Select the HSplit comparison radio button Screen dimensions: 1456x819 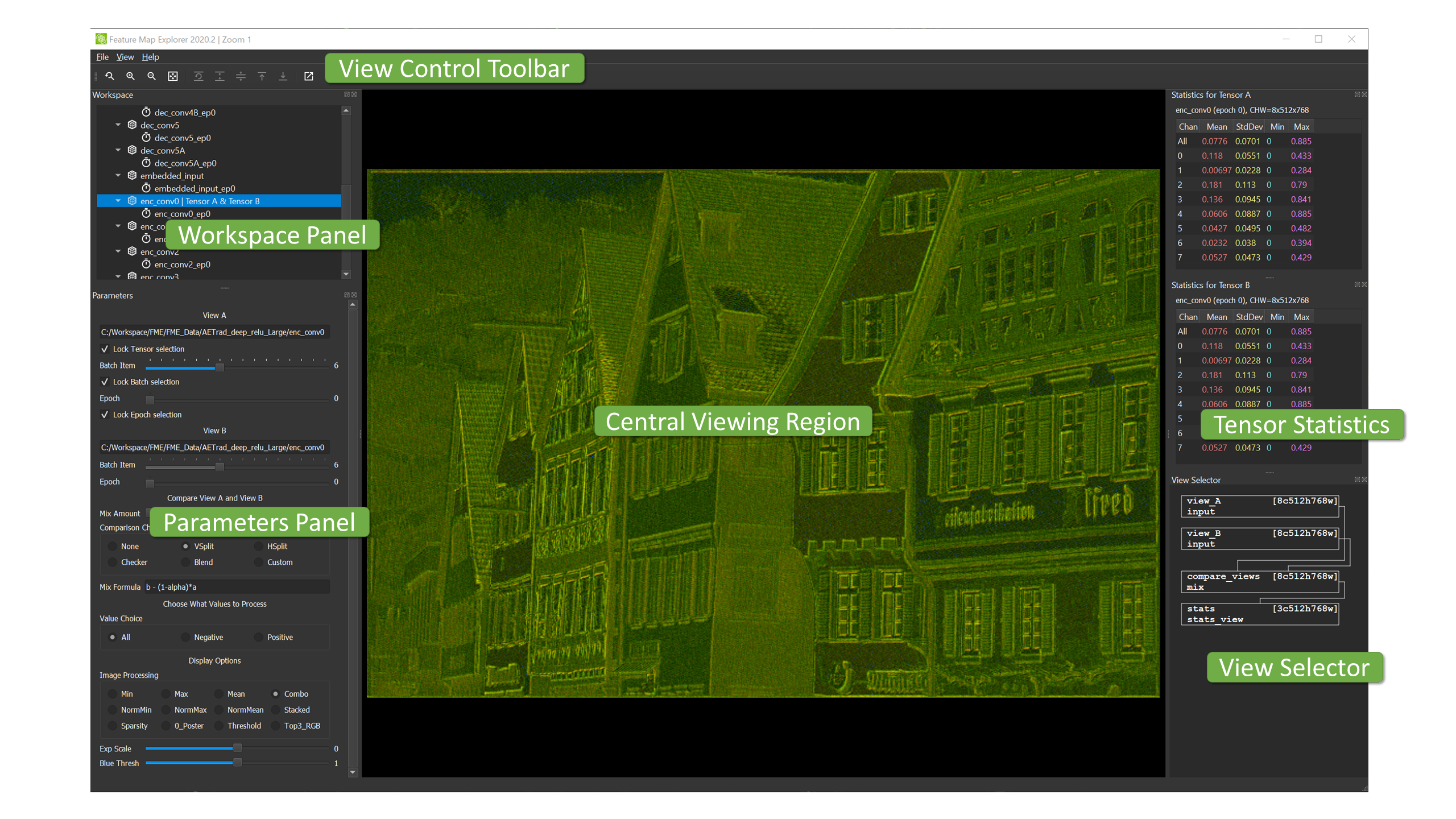point(259,546)
